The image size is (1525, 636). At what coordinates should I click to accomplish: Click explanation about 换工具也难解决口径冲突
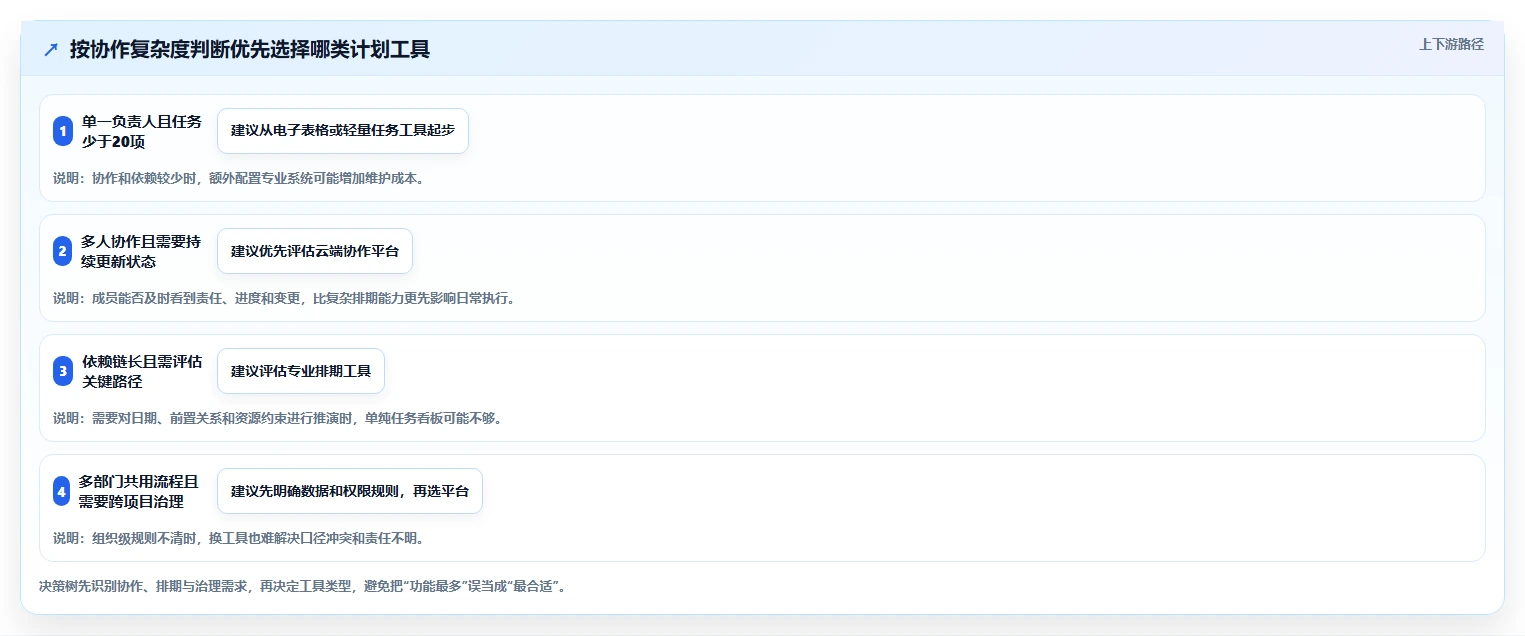tap(239, 538)
